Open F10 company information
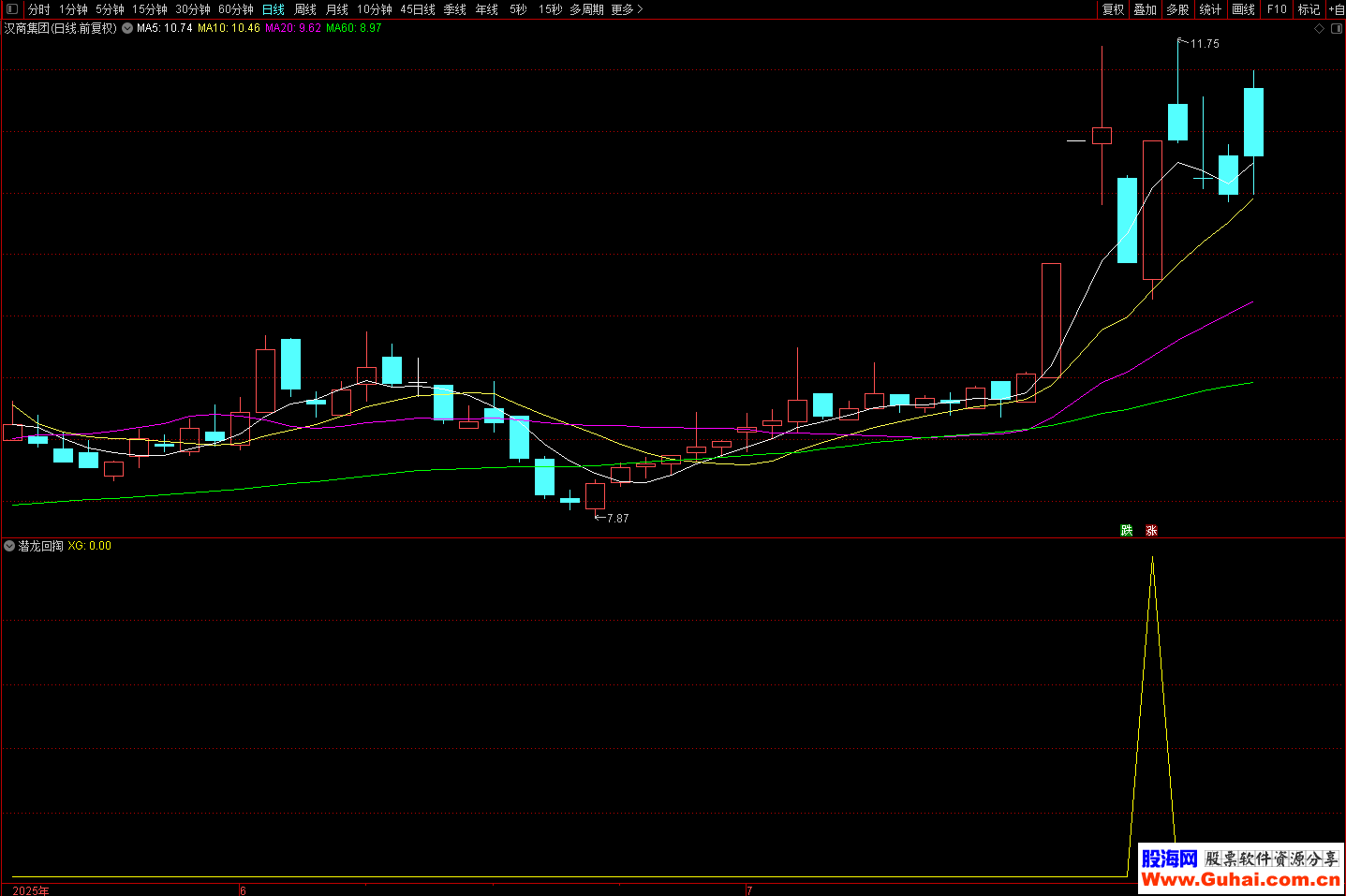 (1277, 9)
